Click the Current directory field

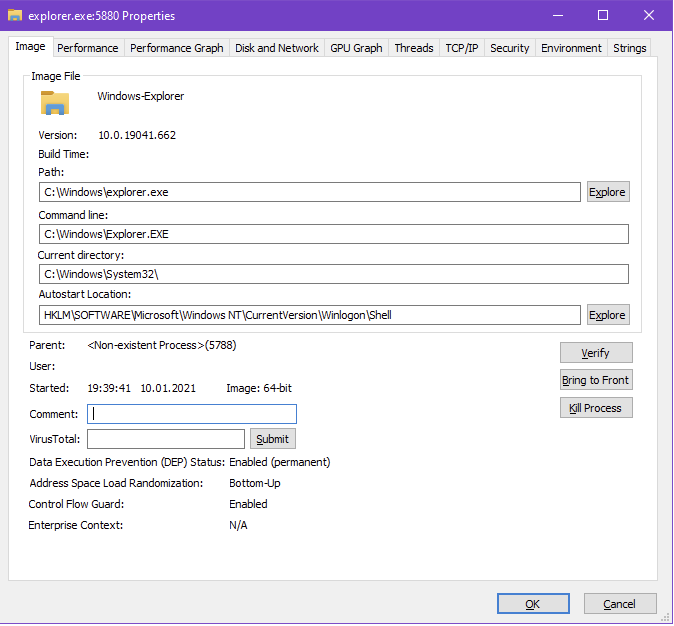coord(334,274)
